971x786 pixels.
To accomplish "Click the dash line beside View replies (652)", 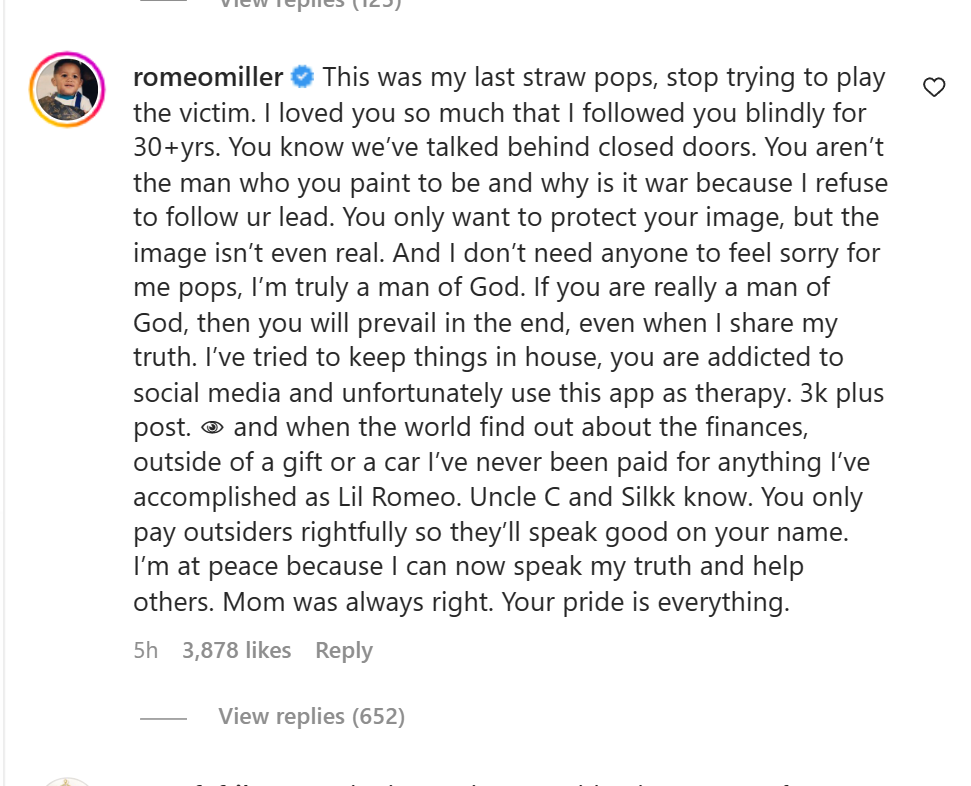I will tap(163, 718).
